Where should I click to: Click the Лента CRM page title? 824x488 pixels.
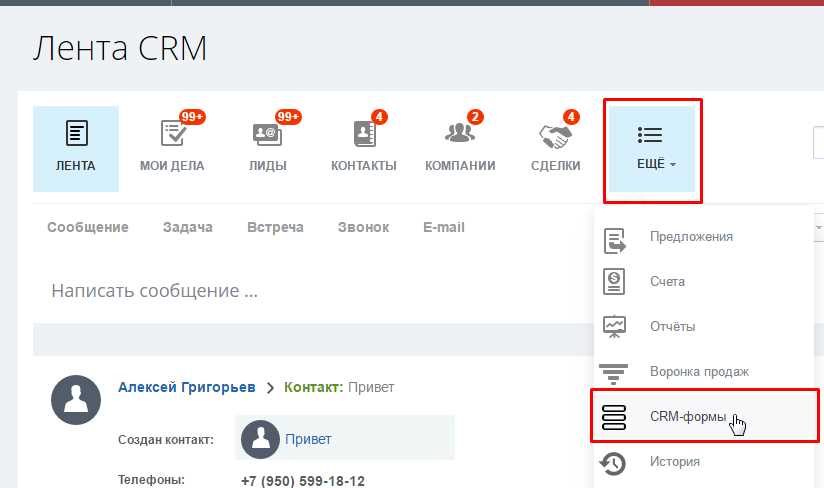(x=120, y=48)
